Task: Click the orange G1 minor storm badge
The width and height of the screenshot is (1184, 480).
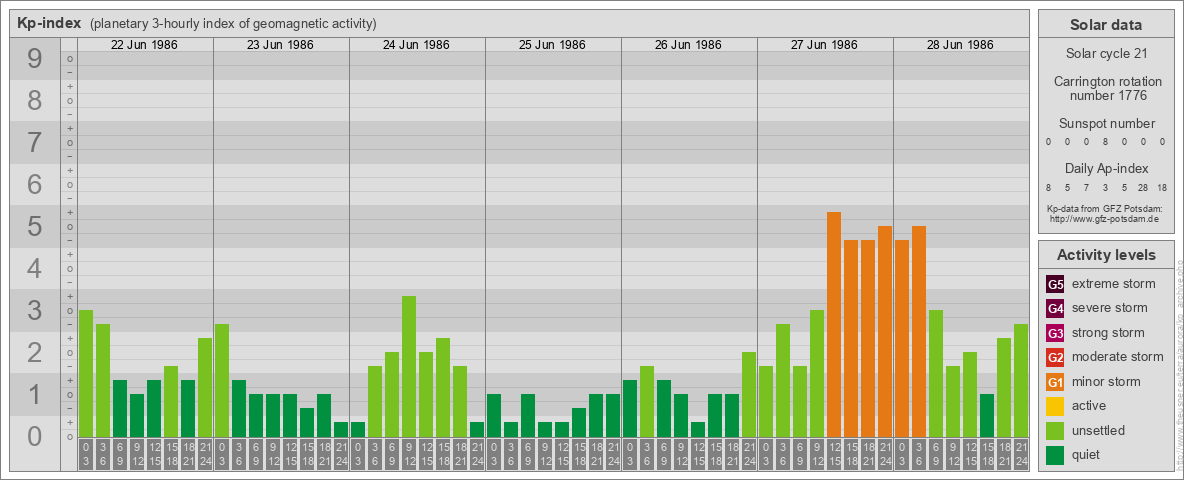Action: tap(1055, 381)
